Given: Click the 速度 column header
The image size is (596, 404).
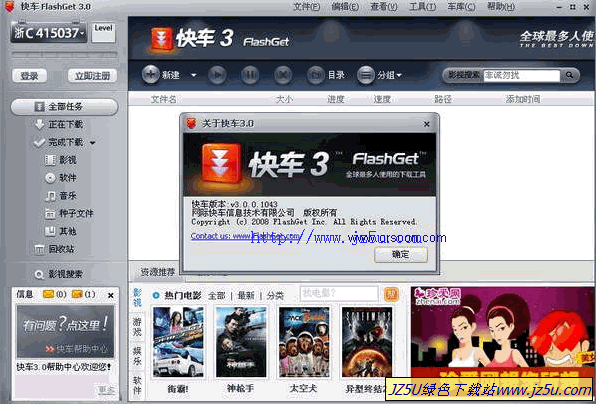Looking at the screenshot, I should click(x=382, y=99).
